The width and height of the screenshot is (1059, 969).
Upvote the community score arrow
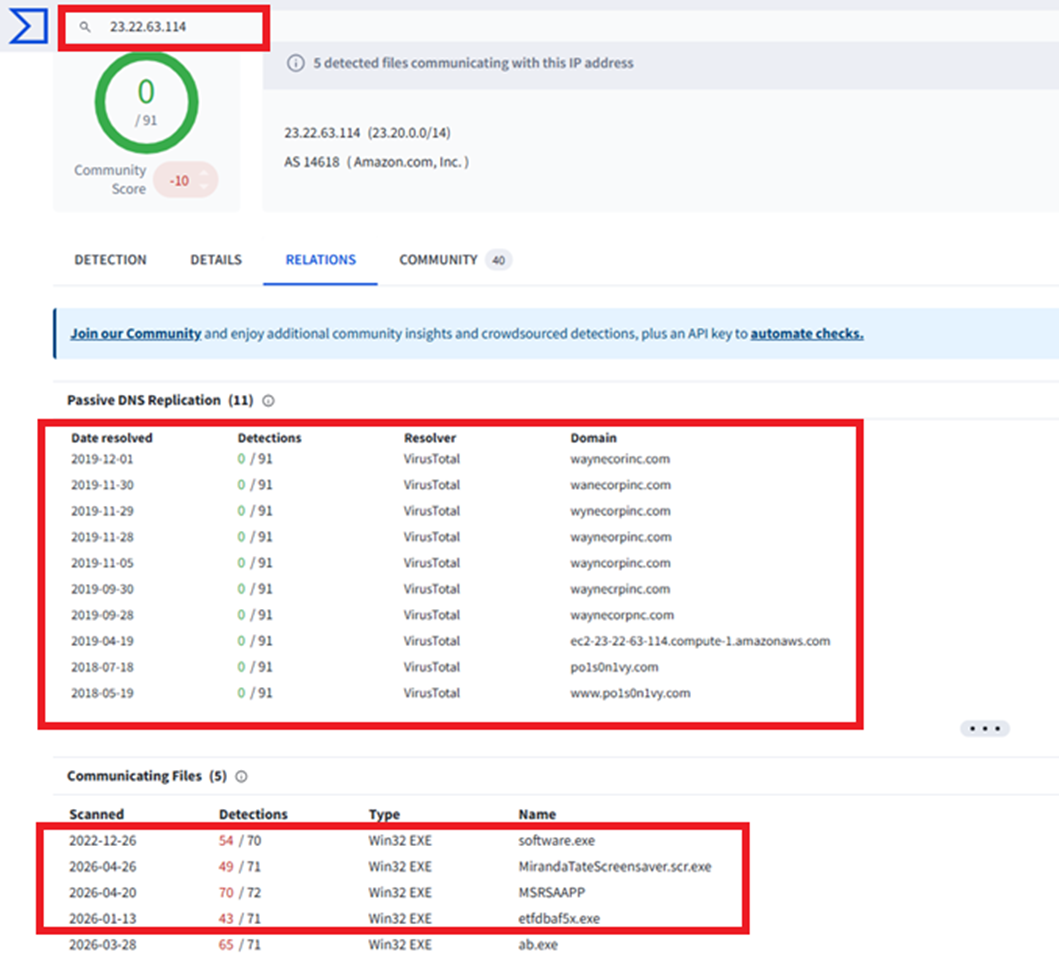205,174
